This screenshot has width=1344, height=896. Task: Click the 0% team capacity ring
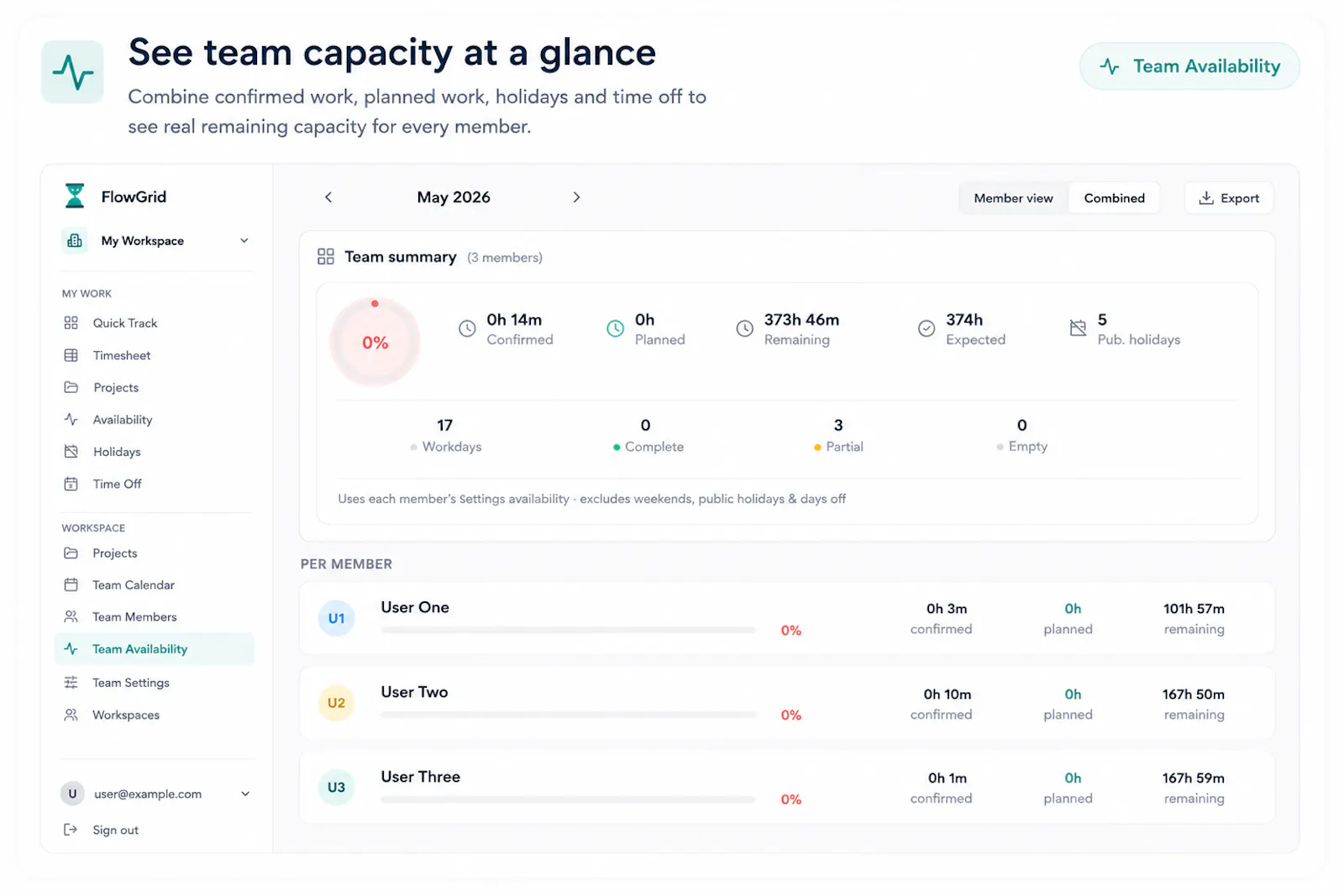(x=375, y=343)
